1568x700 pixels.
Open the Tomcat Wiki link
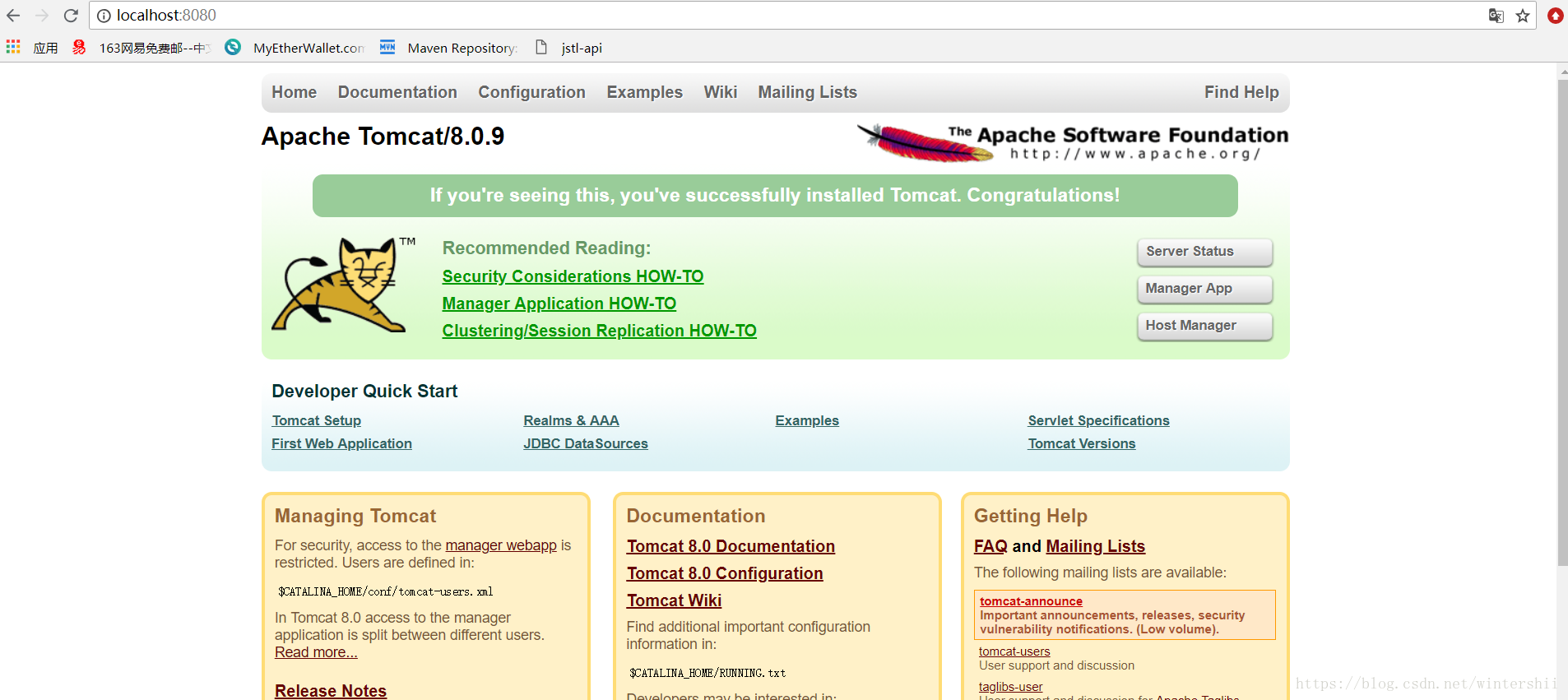click(674, 600)
